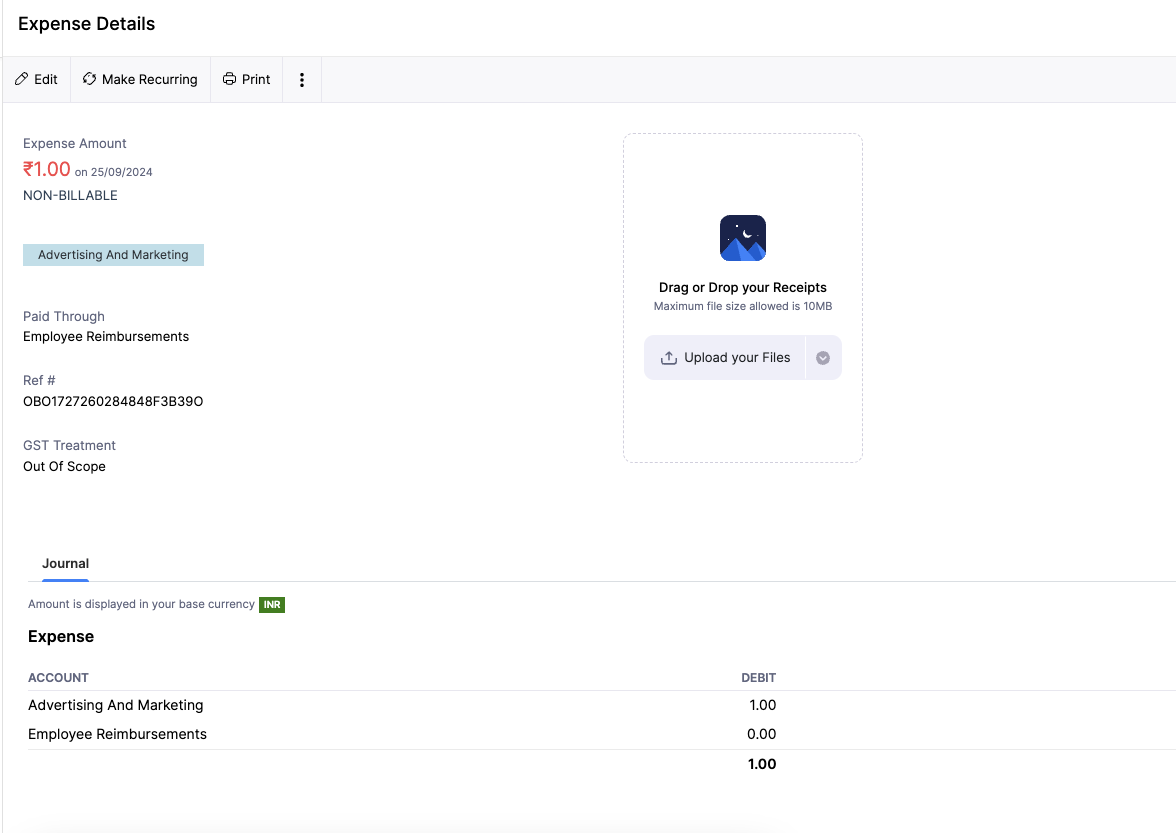Select the Ref number OBO1727260284848F3B39O
The width and height of the screenshot is (1176, 833).
(x=113, y=401)
